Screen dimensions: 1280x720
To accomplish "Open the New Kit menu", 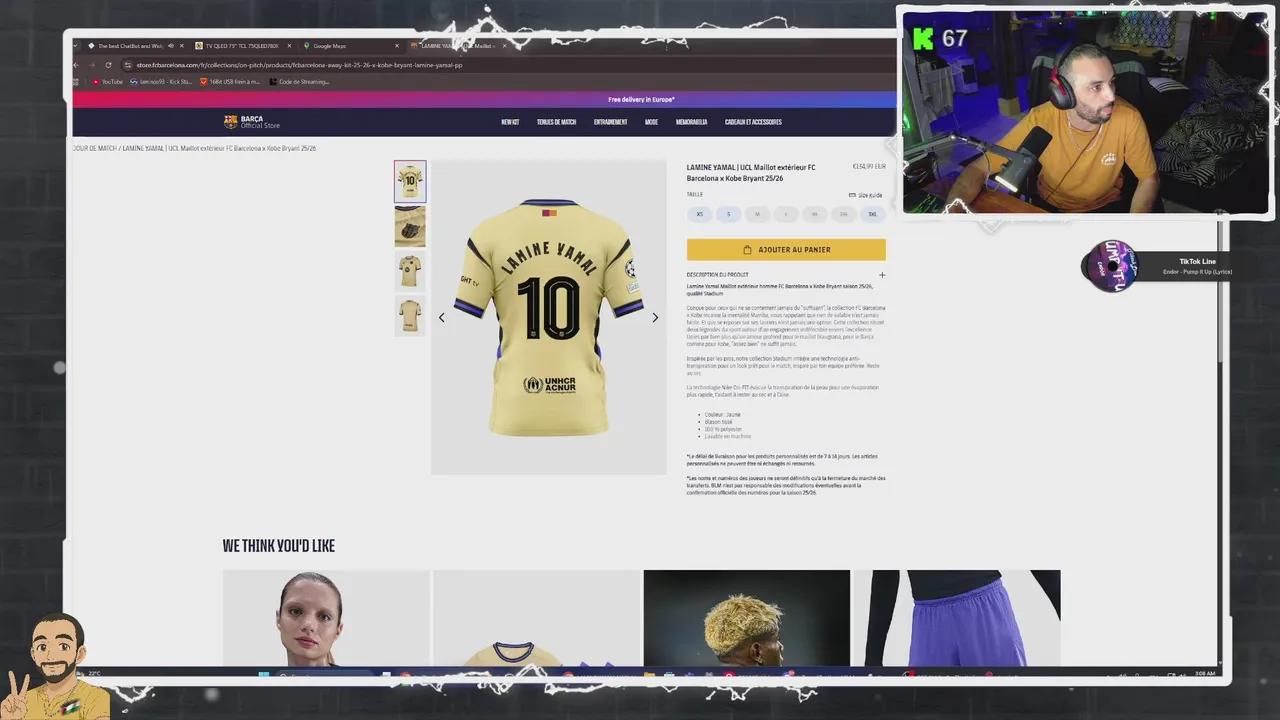I will [510, 122].
